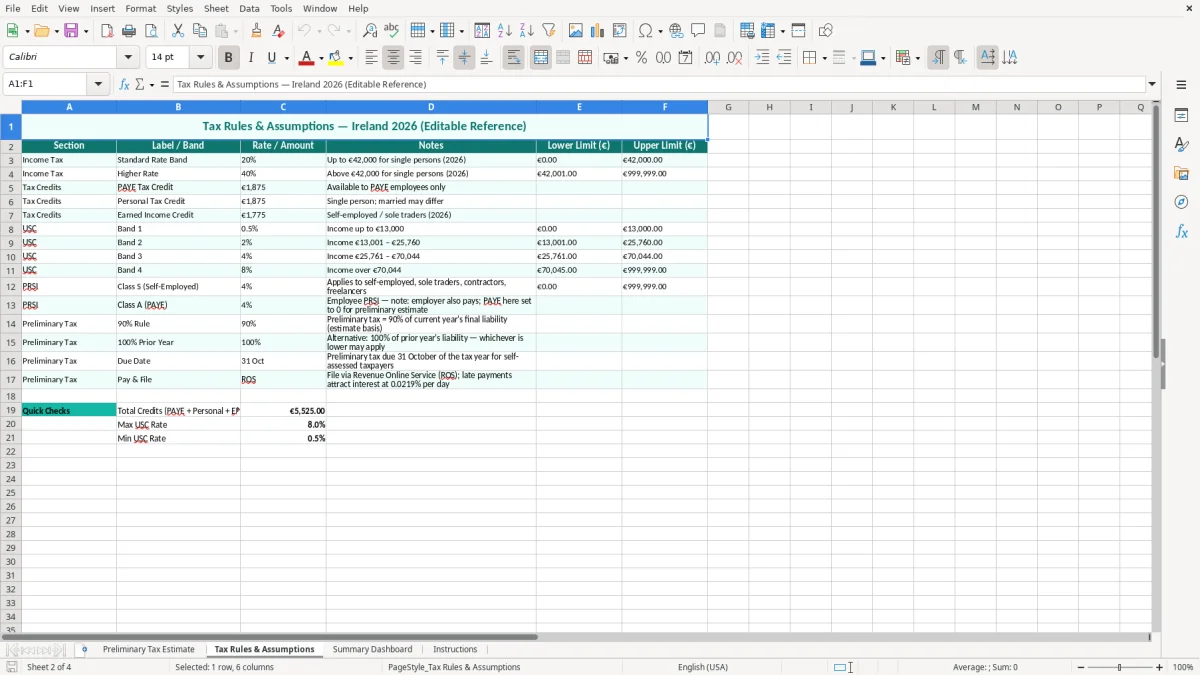Image resolution: width=1200 pixels, height=675 pixels.
Task: Toggle Wrap Text
Action: pos(514,58)
